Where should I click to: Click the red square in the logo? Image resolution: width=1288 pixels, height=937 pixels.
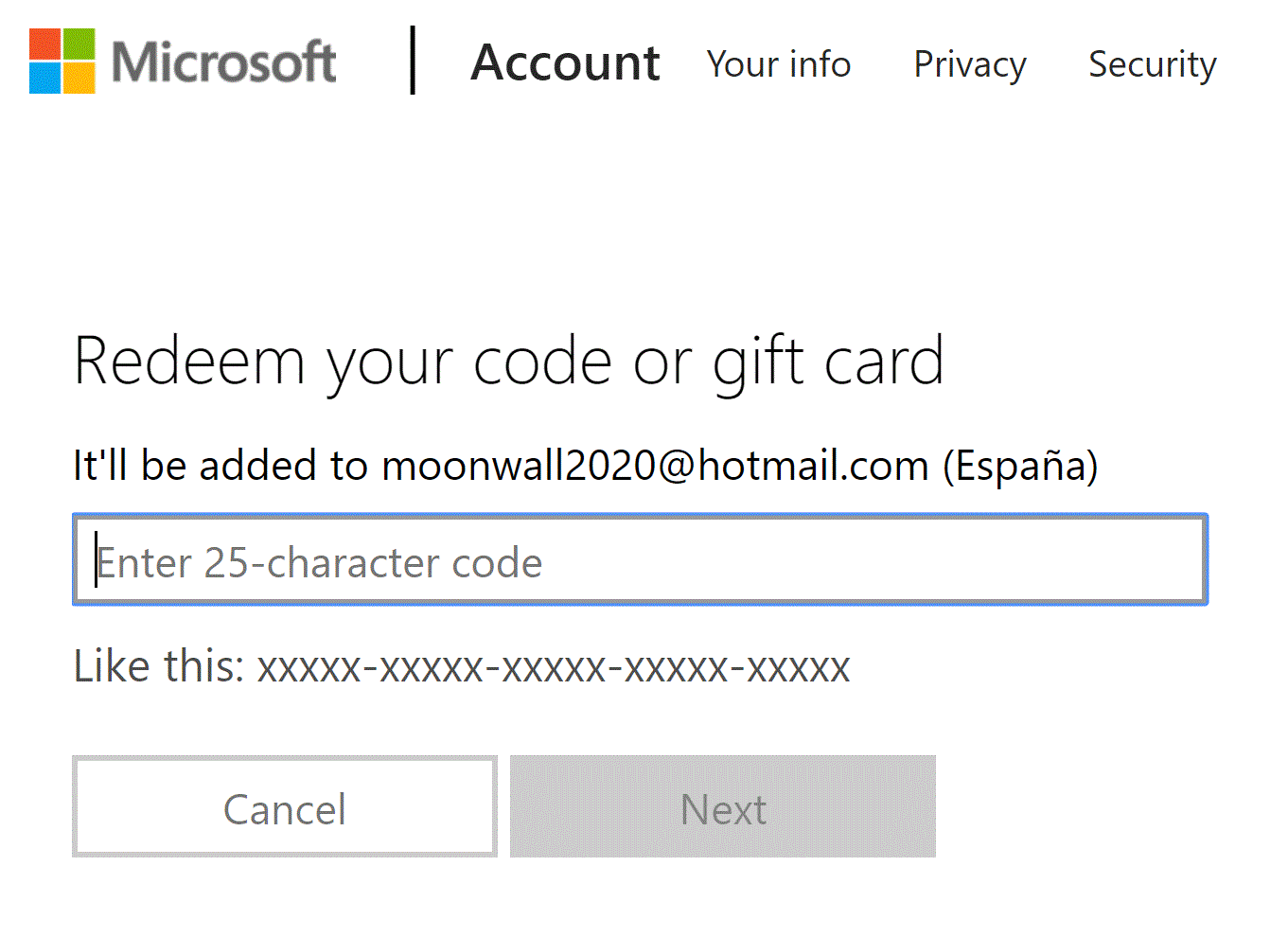(x=44, y=44)
